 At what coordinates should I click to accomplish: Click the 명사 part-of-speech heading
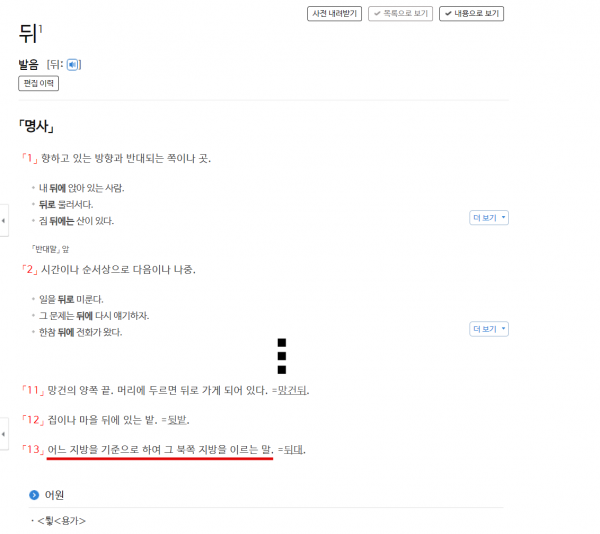pyautogui.click(x=37, y=126)
